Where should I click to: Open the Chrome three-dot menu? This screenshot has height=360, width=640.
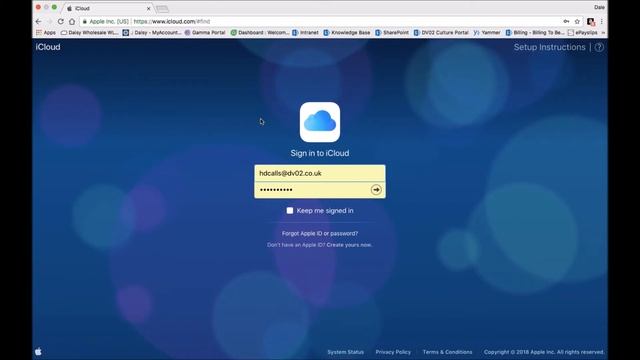tap(602, 21)
